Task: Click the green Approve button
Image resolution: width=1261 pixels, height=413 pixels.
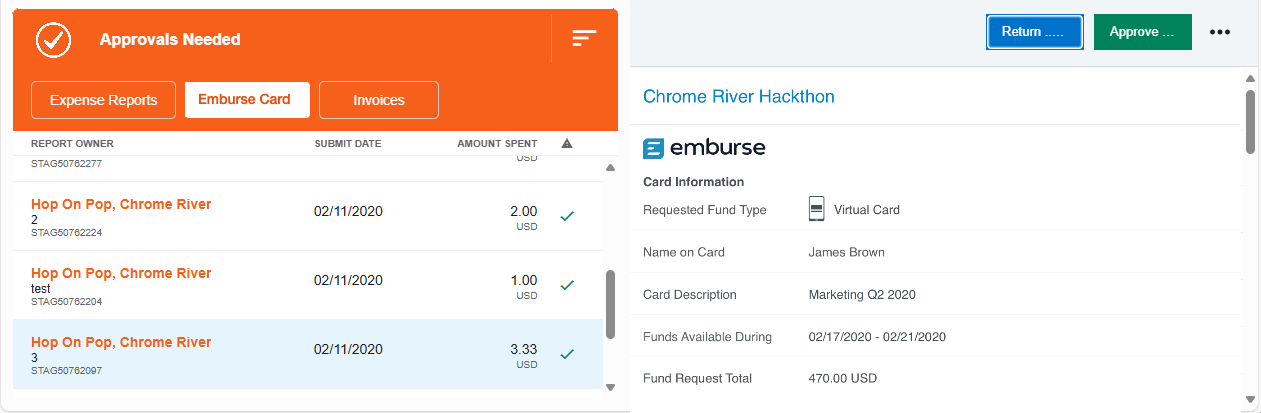Action: point(1143,32)
